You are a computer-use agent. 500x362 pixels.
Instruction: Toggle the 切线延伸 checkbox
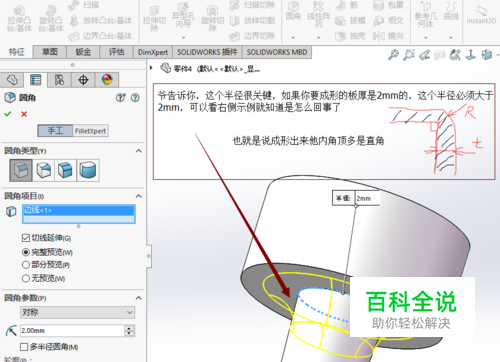pyautogui.click(x=26, y=238)
